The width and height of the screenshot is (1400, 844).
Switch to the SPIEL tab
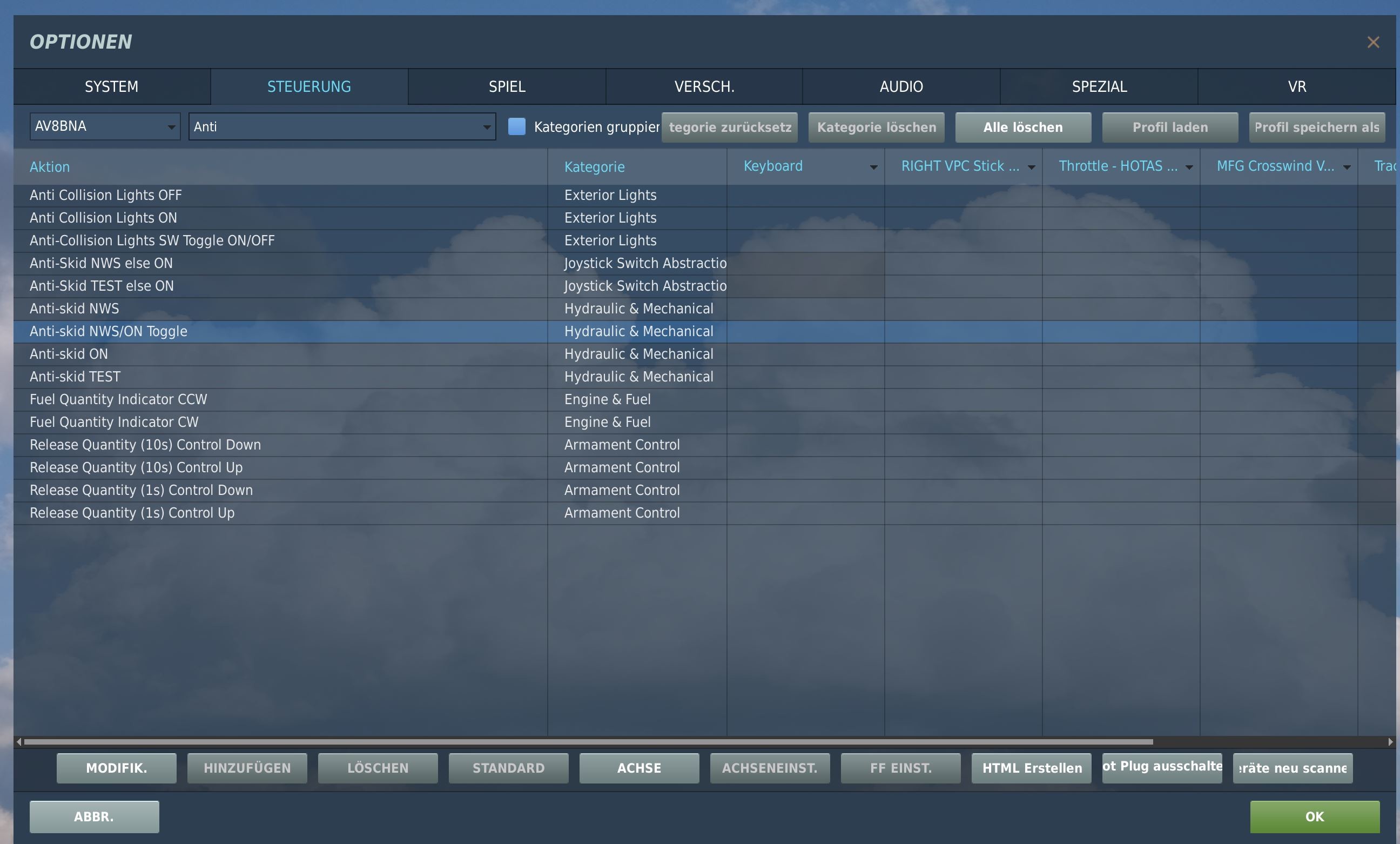pos(507,86)
